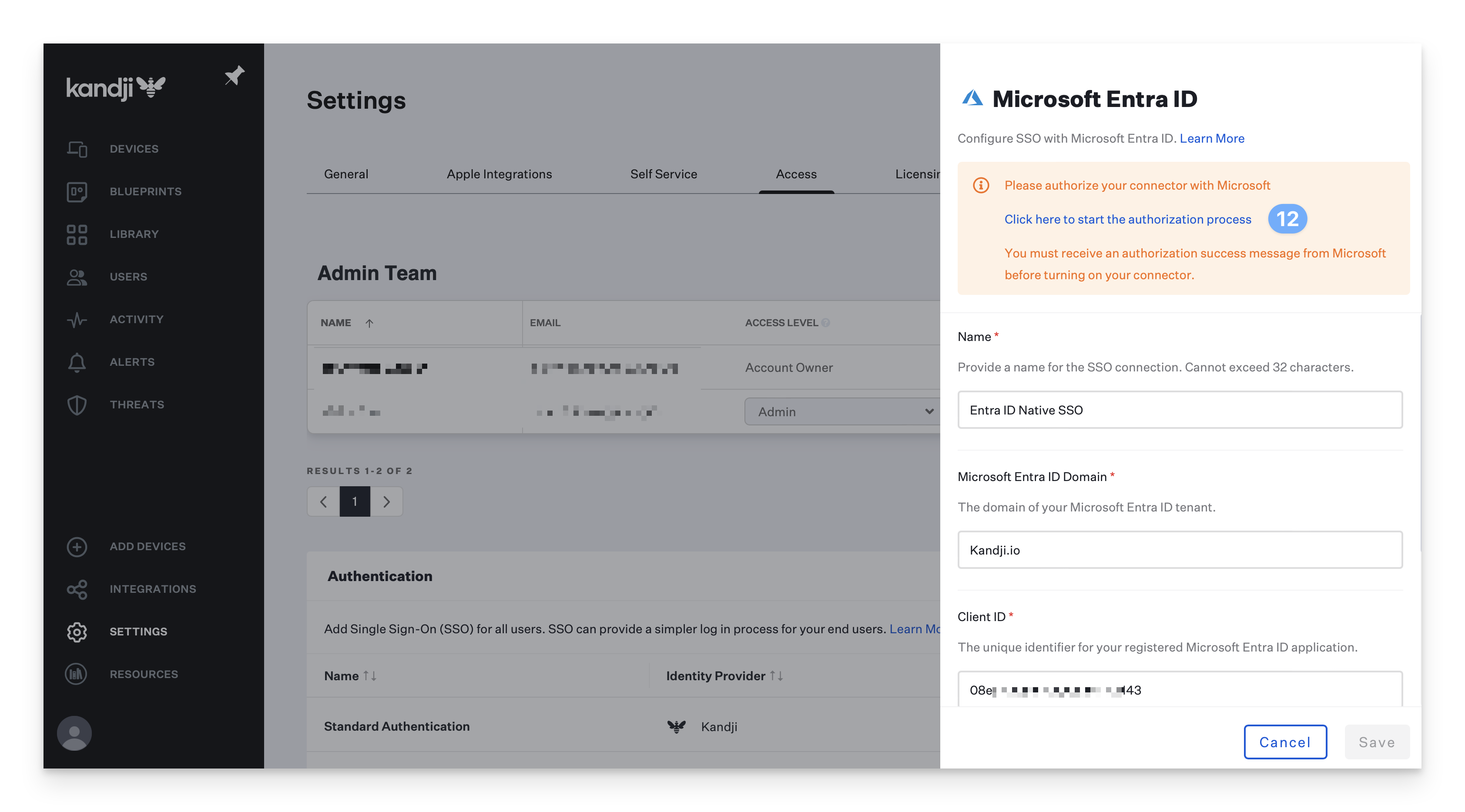The width and height of the screenshot is (1465, 812).
Task: Switch to the Access tab
Action: [x=796, y=174]
